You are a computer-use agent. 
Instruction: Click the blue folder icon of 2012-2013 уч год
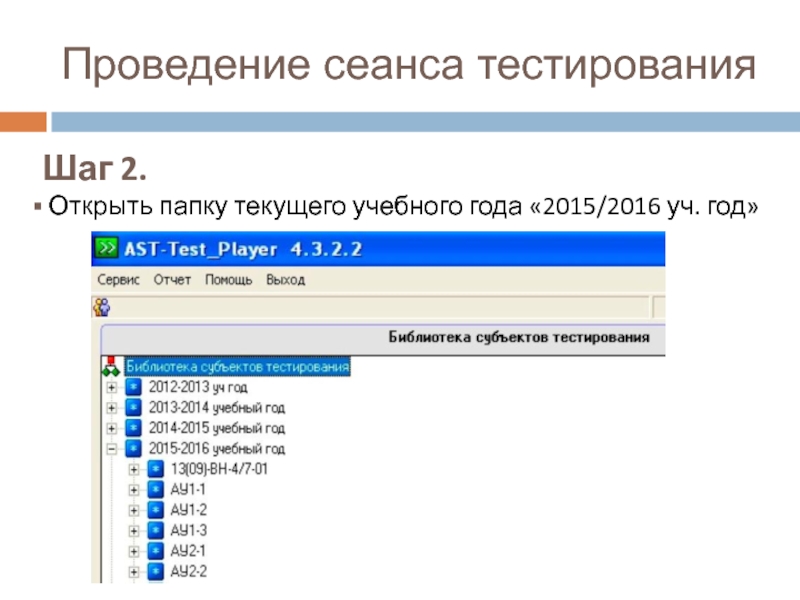click(x=133, y=387)
